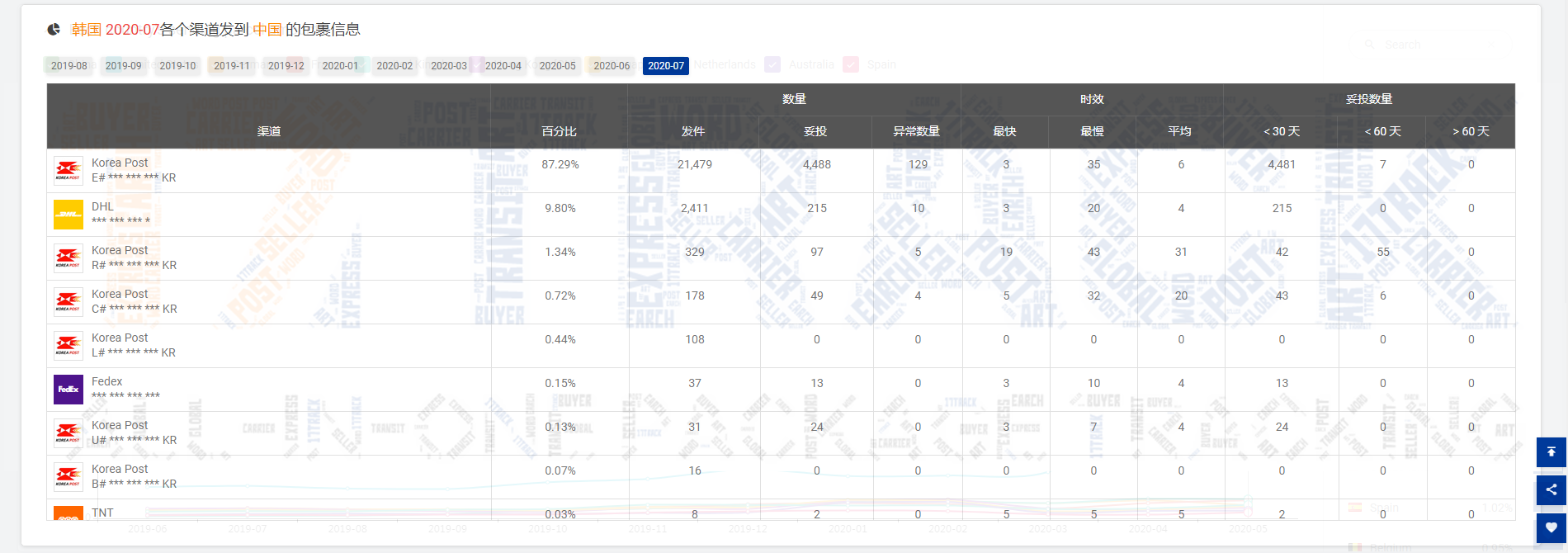Click the 发件 column header
1568x553 pixels.
(693, 131)
